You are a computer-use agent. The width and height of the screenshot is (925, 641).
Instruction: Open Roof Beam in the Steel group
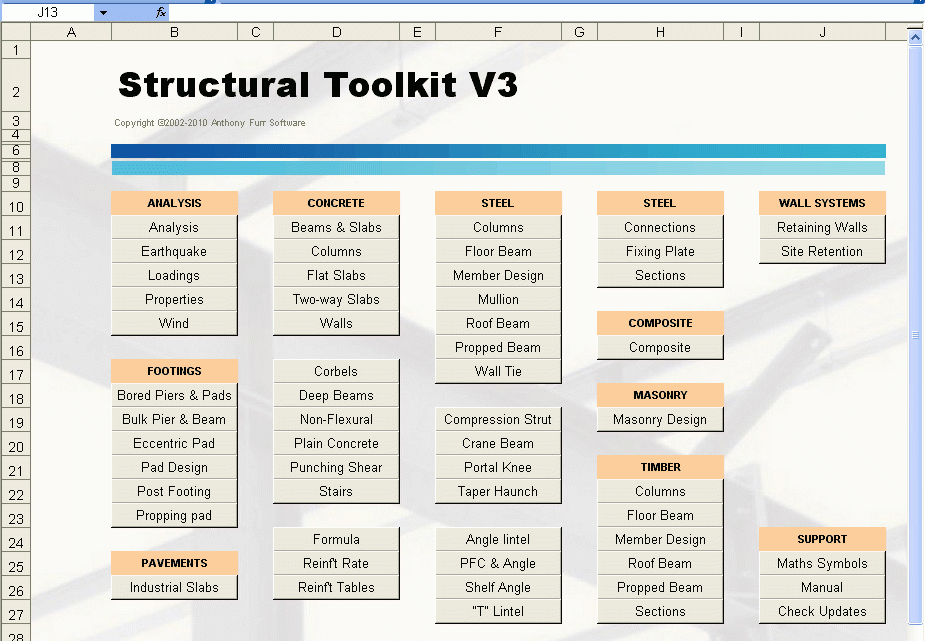pyautogui.click(x=498, y=324)
